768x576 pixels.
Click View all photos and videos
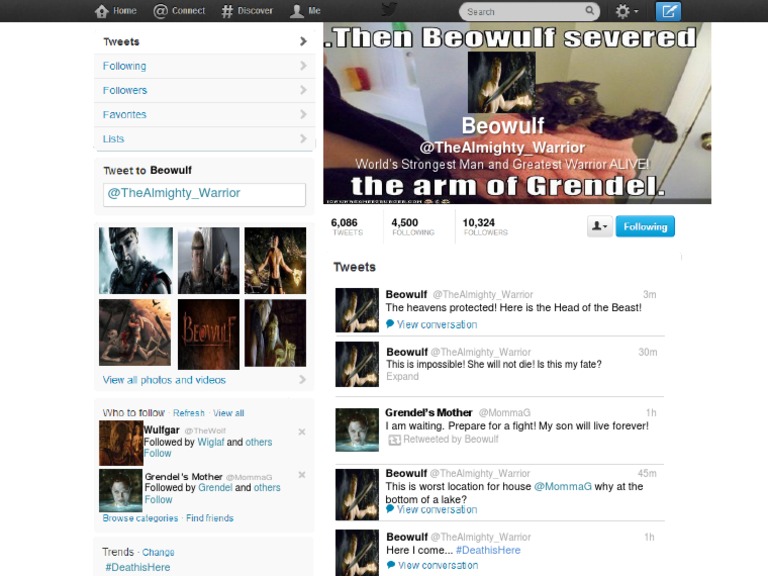tap(164, 380)
